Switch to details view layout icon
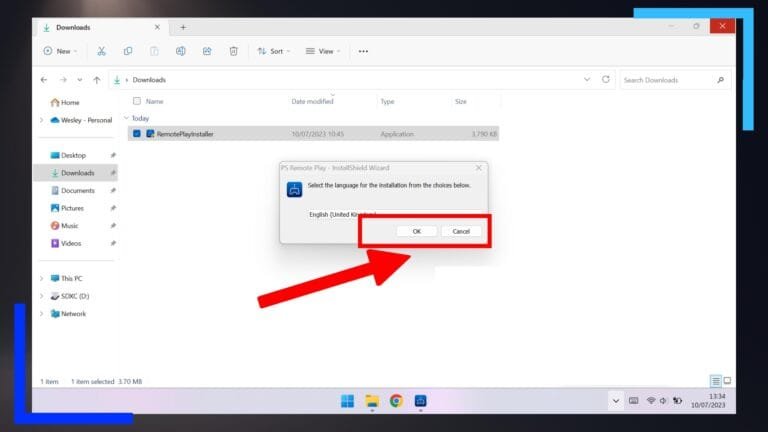Screen dimensions: 768x432 click(716, 381)
